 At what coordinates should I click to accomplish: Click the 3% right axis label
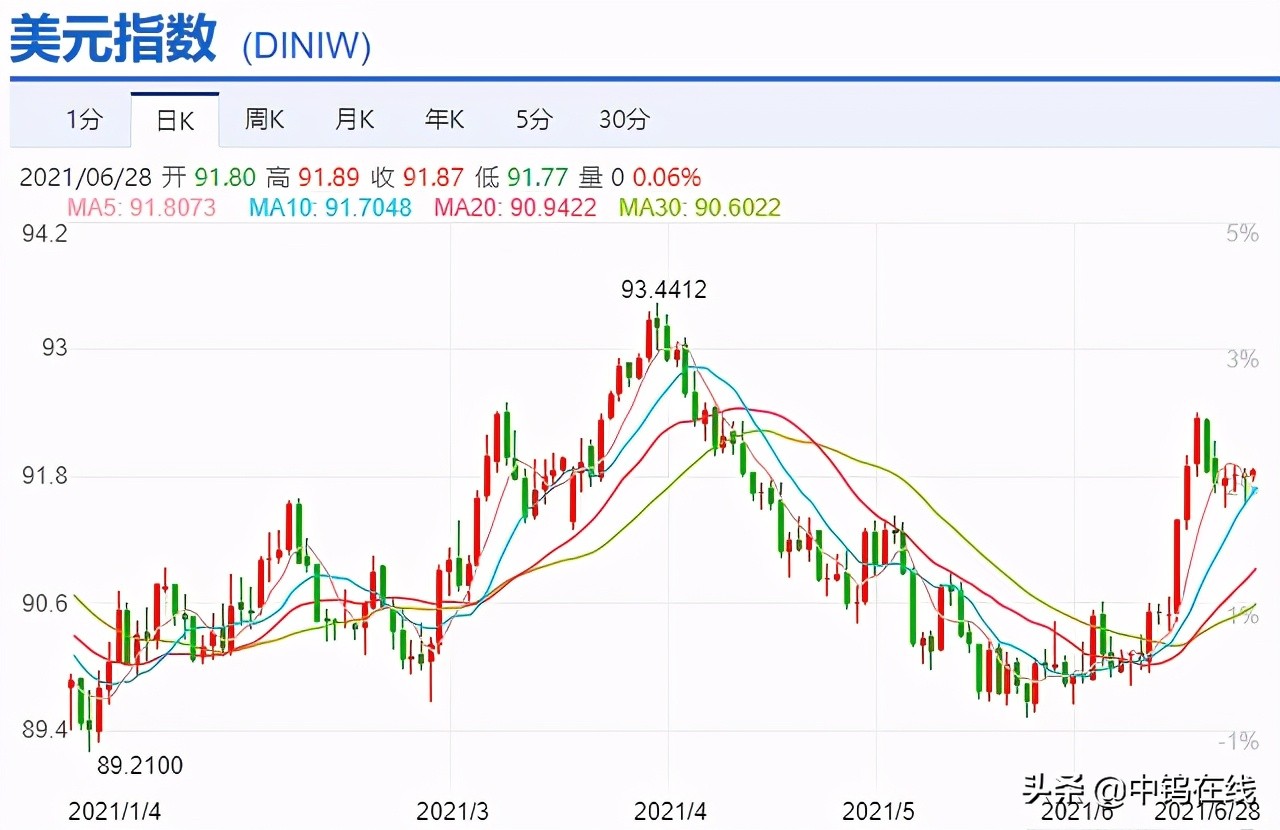tap(1243, 360)
